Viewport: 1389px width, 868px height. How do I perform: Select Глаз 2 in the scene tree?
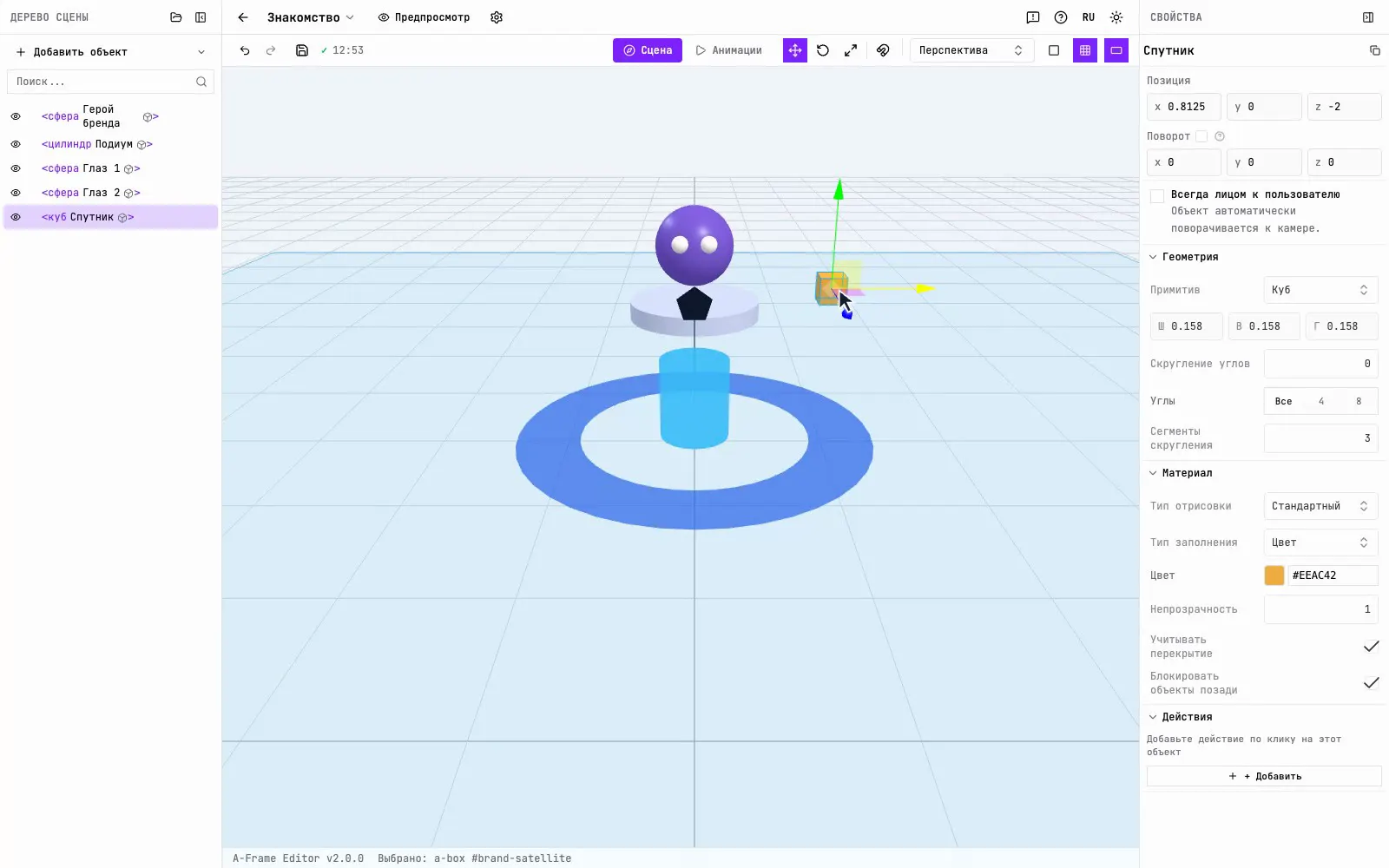[111, 193]
